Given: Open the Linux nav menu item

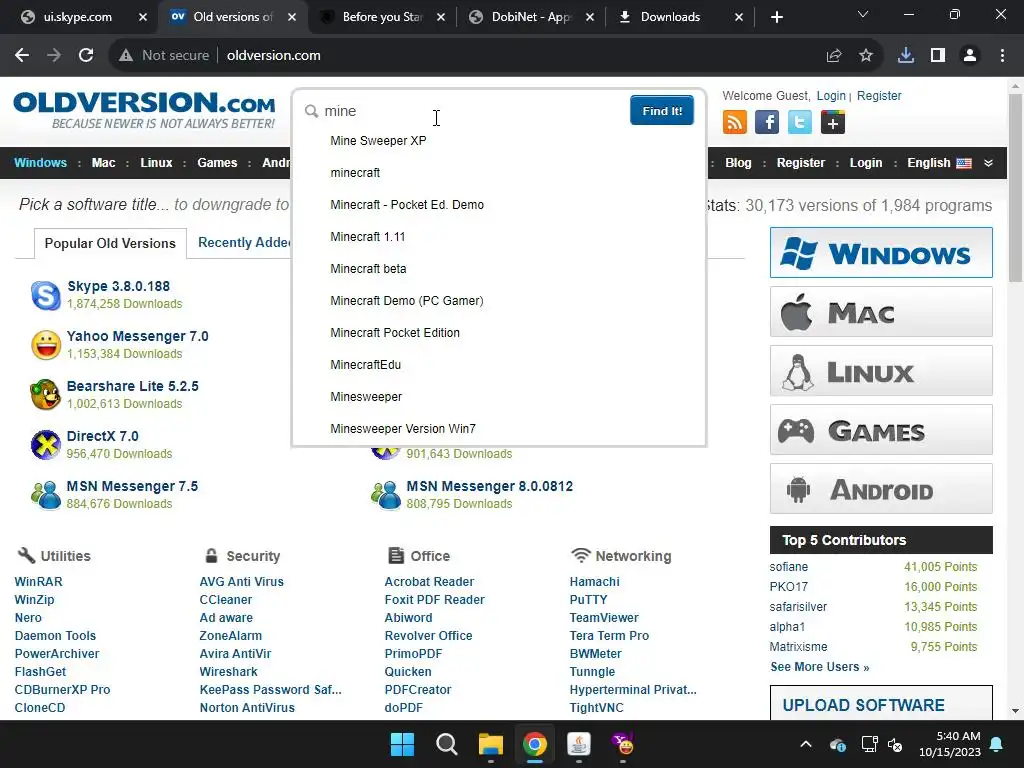Looking at the screenshot, I should (156, 163).
